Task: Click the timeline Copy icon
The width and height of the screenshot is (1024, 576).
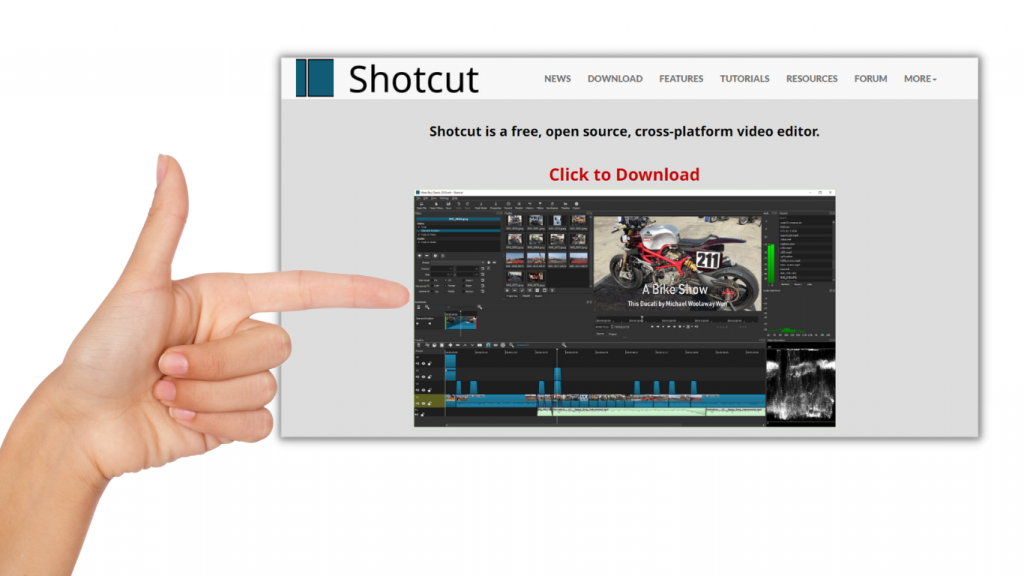Action: (x=434, y=345)
